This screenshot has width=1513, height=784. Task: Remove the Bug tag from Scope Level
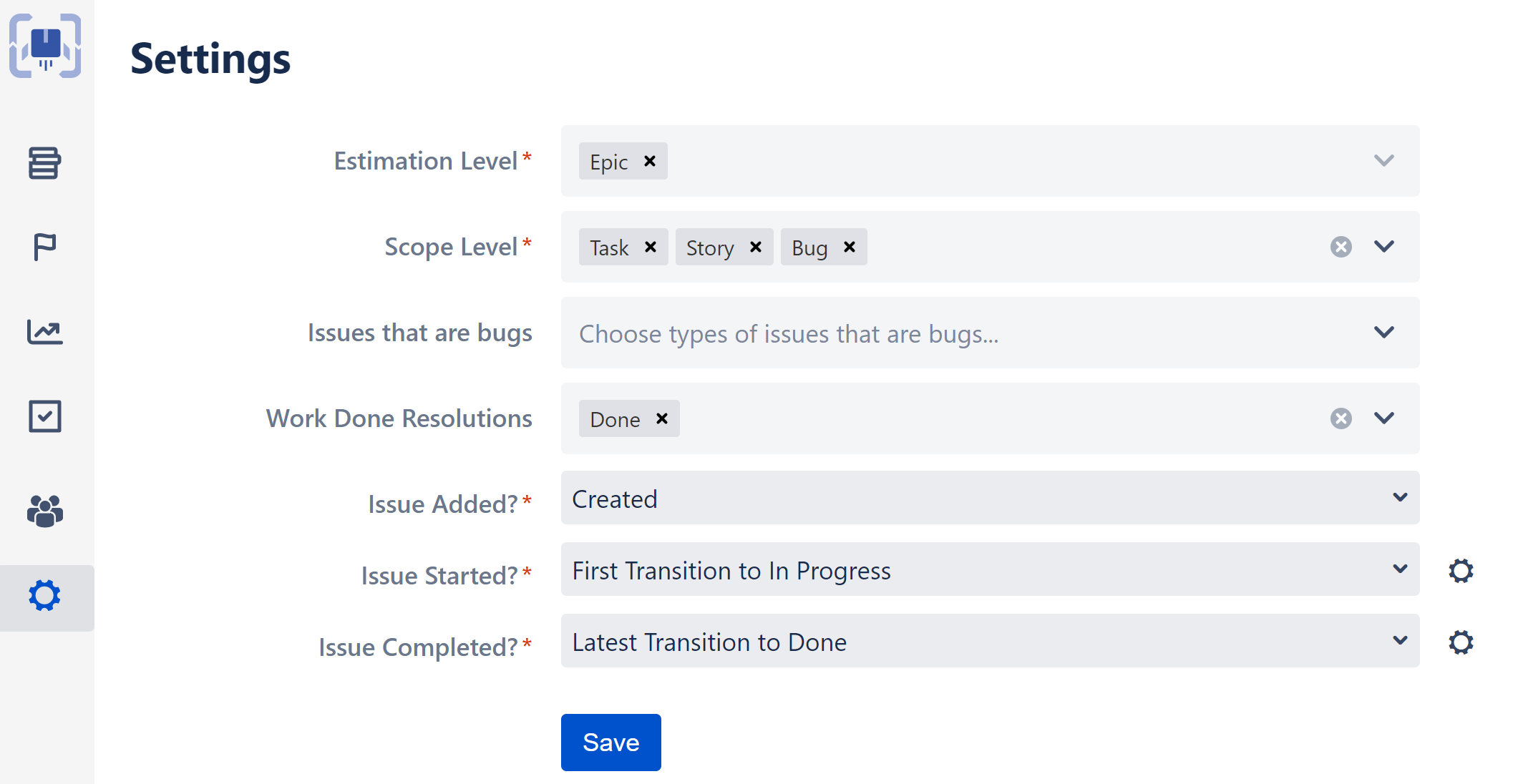coord(850,247)
